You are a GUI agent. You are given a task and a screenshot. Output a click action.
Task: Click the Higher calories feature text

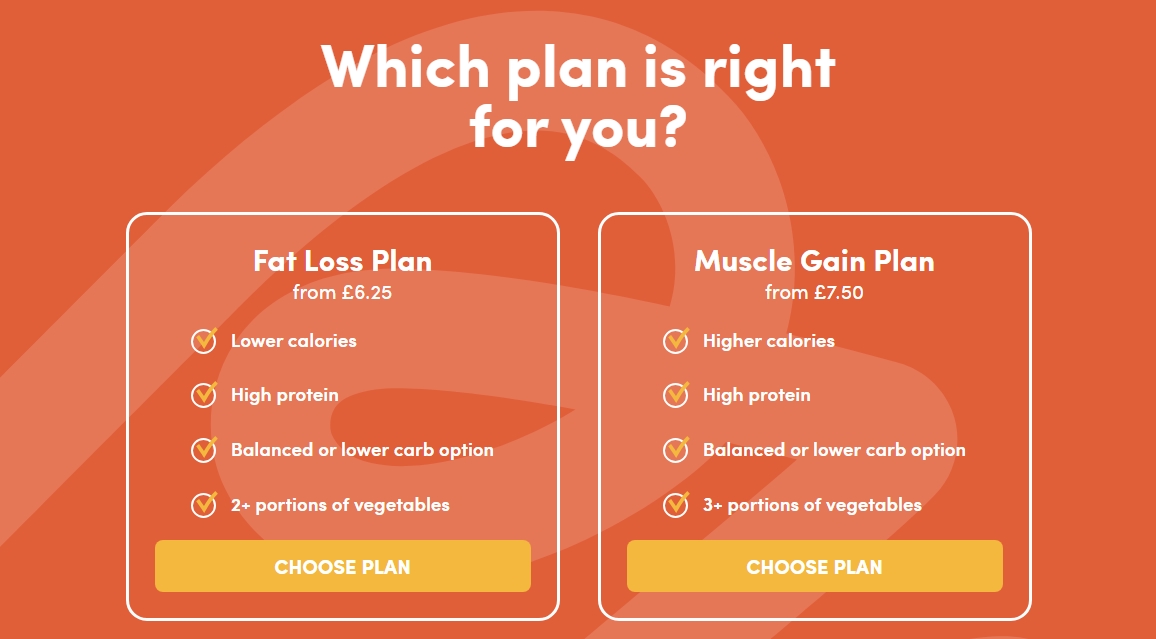pyautogui.click(x=769, y=341)
